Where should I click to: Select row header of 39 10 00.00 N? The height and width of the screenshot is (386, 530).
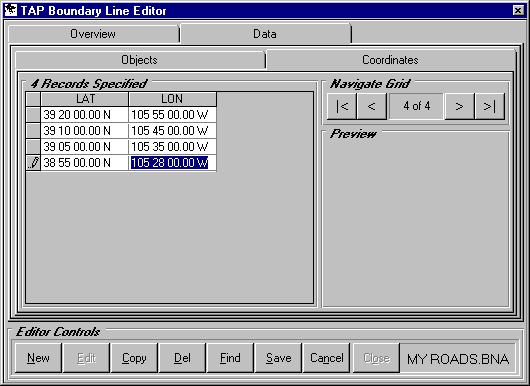point(33,130)
